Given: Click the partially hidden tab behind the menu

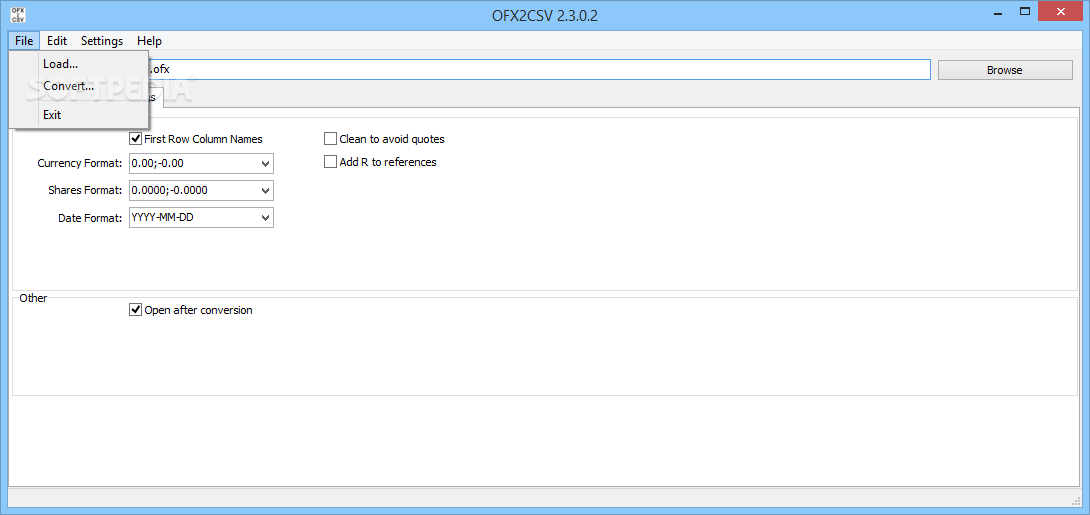Looking at the screenshot, I should (156, 97).
